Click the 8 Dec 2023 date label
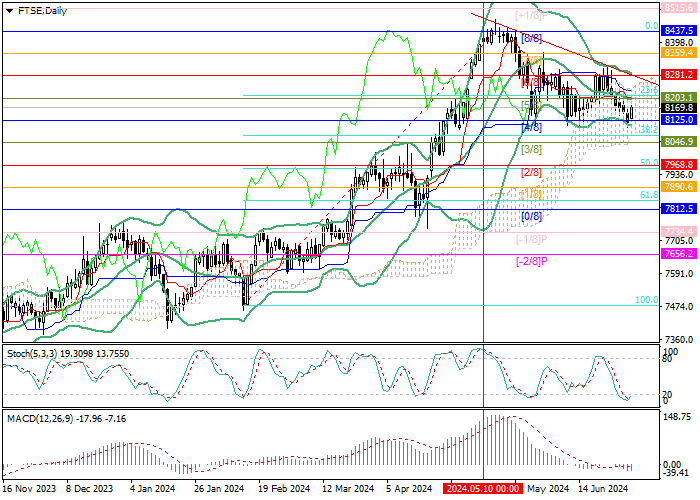The image size is (700, 500). point(89,489)
